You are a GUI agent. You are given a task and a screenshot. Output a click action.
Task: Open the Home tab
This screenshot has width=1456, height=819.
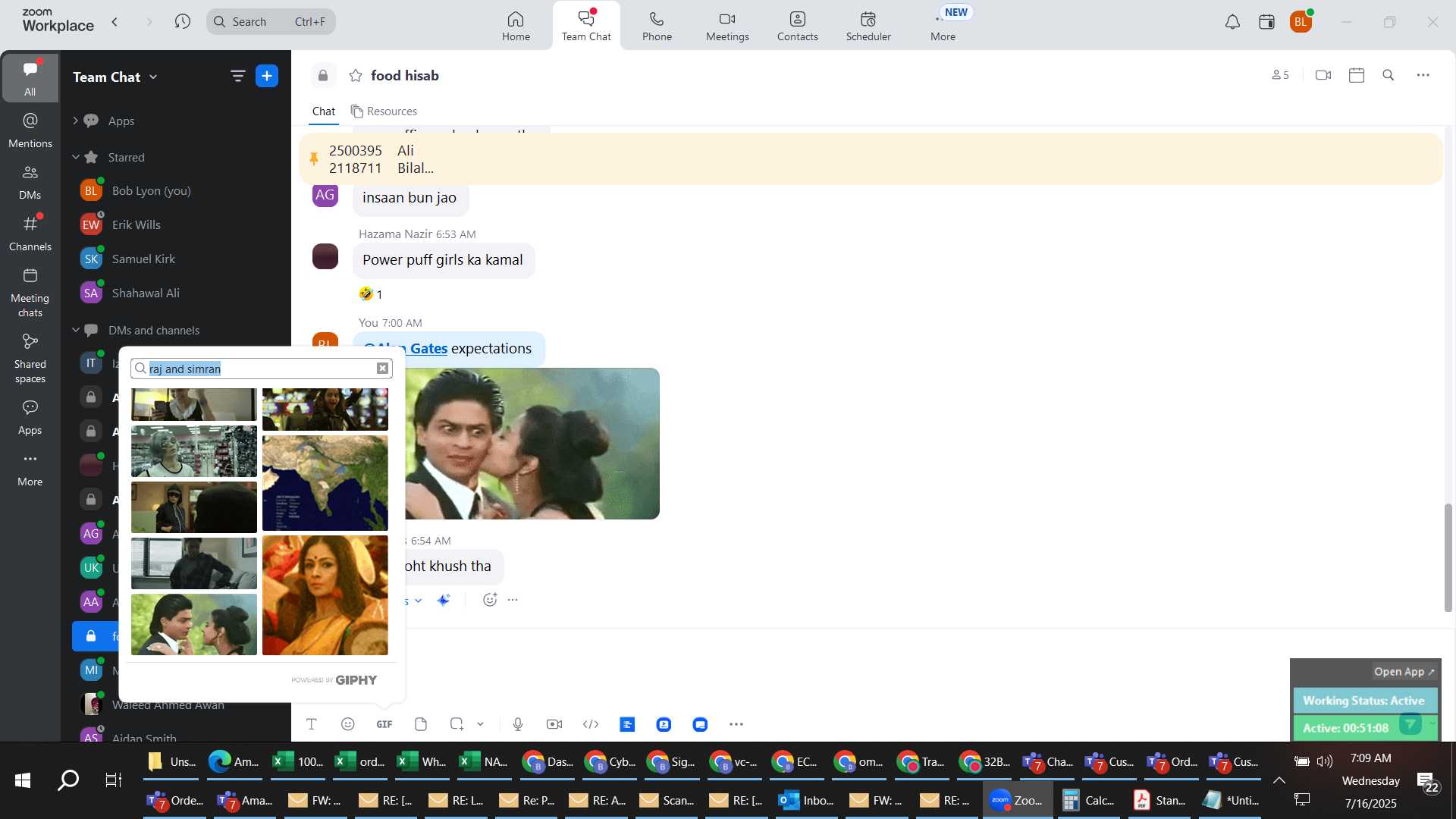pyautogui.click(x=516, y=26)
